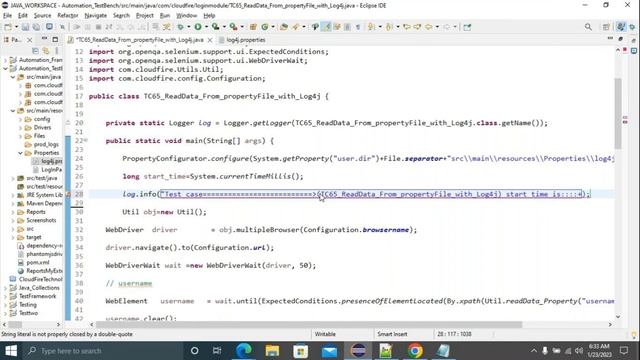Click the Debug bug icon
Image resolution: width=640 pixels, height=360 pixels.
tap(180, 27)
